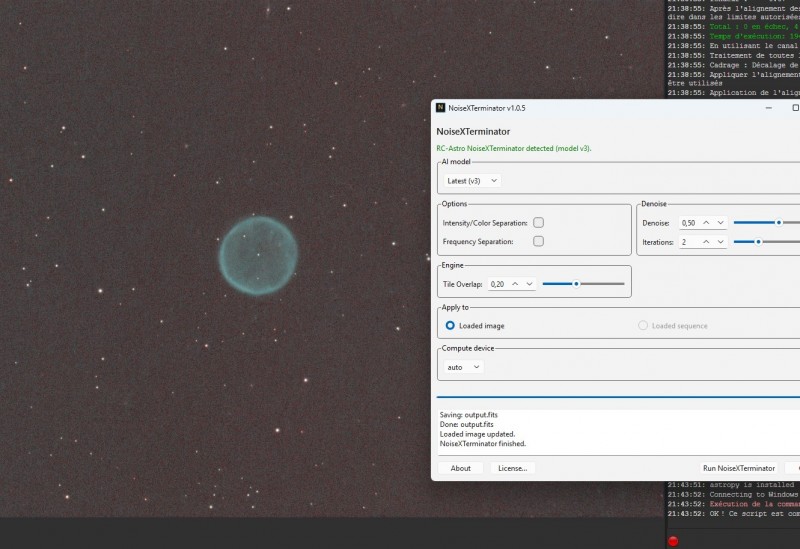Click the About button
Viewport: 800px width, 549px height.
[460, 468]
